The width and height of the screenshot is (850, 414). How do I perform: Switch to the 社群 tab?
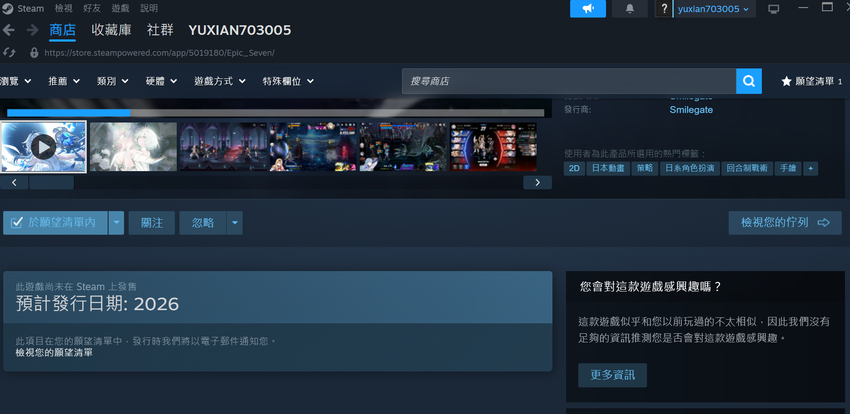click(160, 30)
